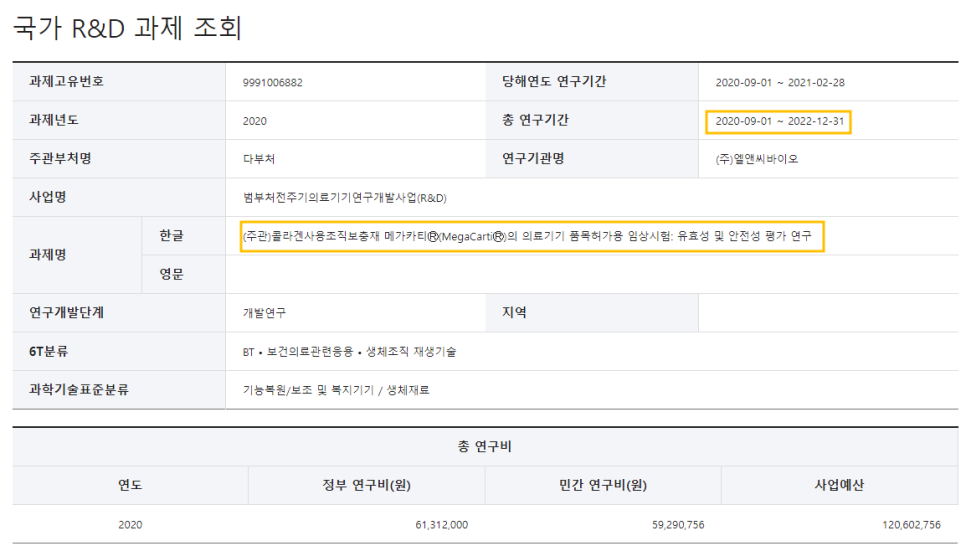This screenshot has height=546, width=966.
Task: Click the '영문' sub-label
Action: pos(171,274)
